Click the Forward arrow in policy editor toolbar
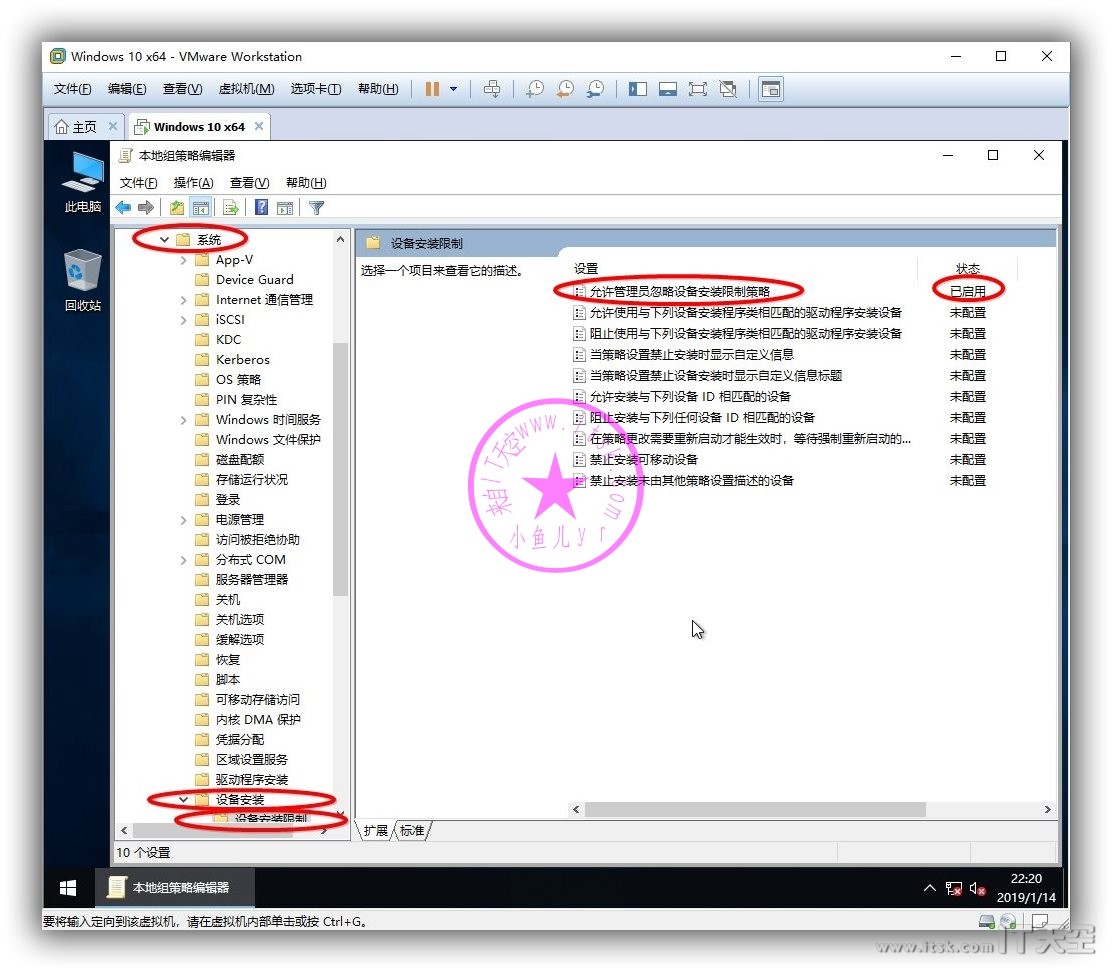1113x972 pixels. click(146, 207)
